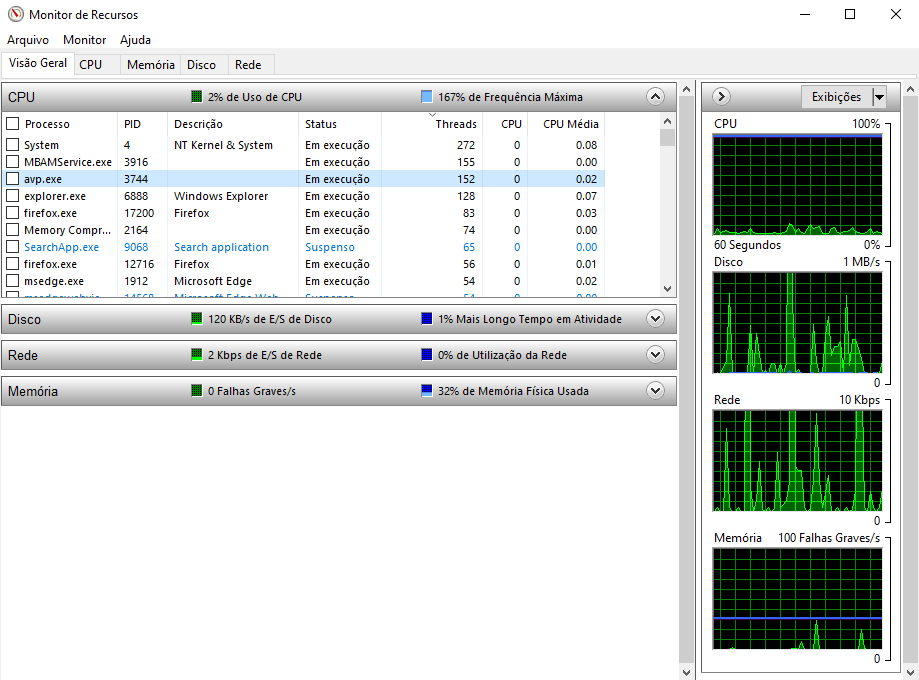Check the SearchApp.exe checkbox
The image size is (919, 680).
coord(13,246)
